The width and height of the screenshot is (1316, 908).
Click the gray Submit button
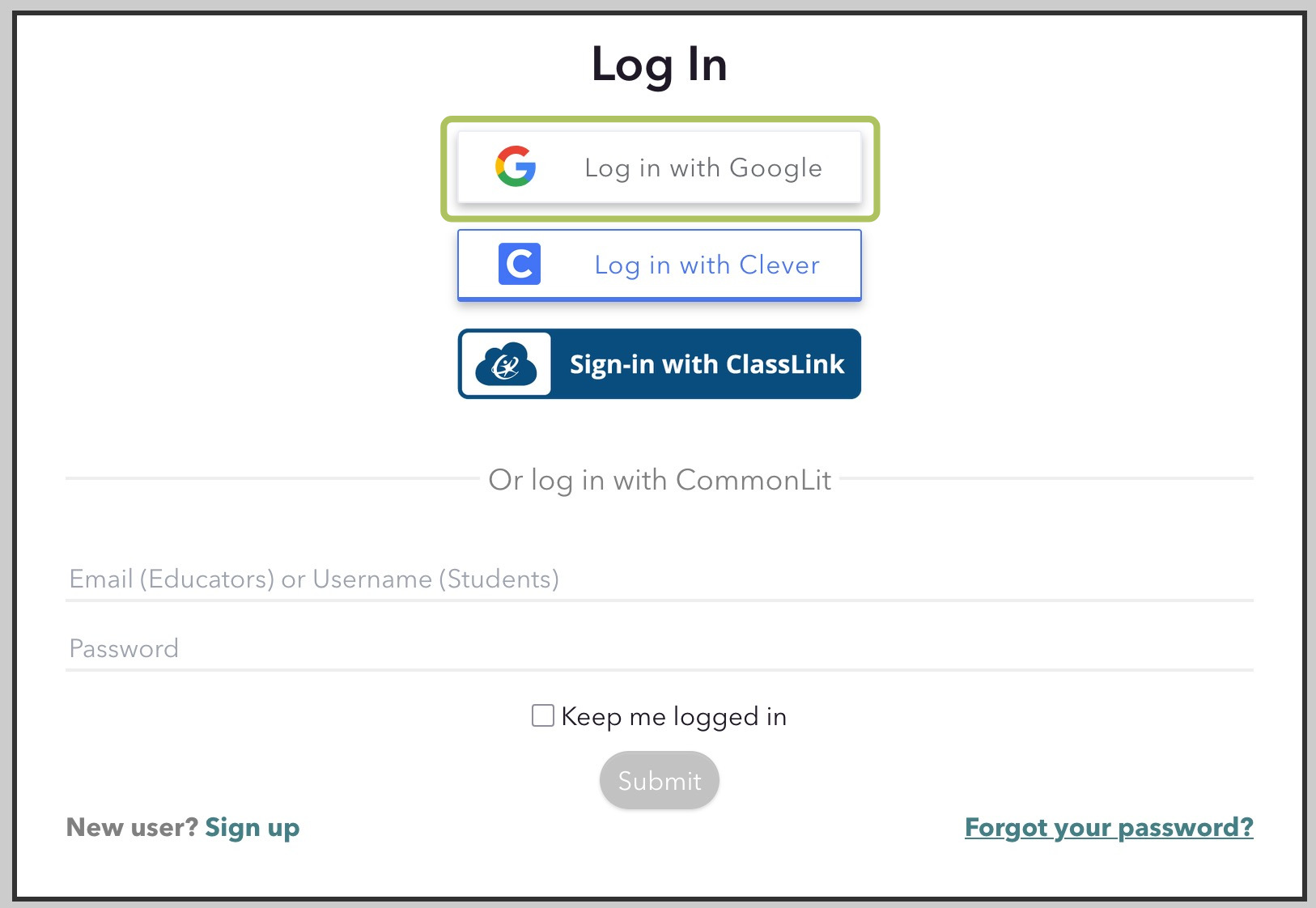(660, 780)
